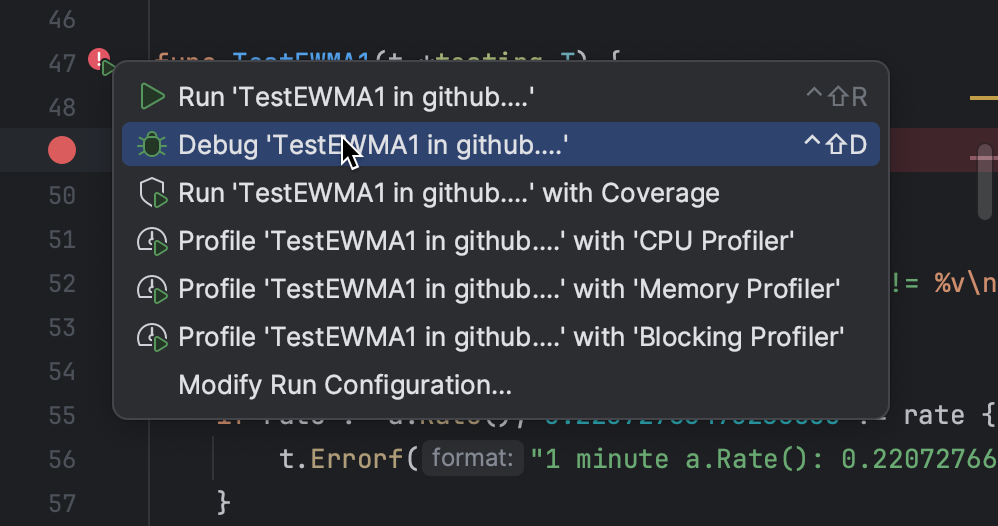Open Modify Run Configuration...

click(x=345, y=385)
